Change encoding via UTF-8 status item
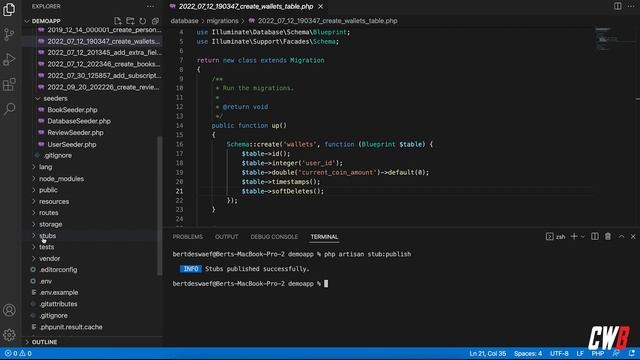The image size is (640, 360). click(559, 353)
